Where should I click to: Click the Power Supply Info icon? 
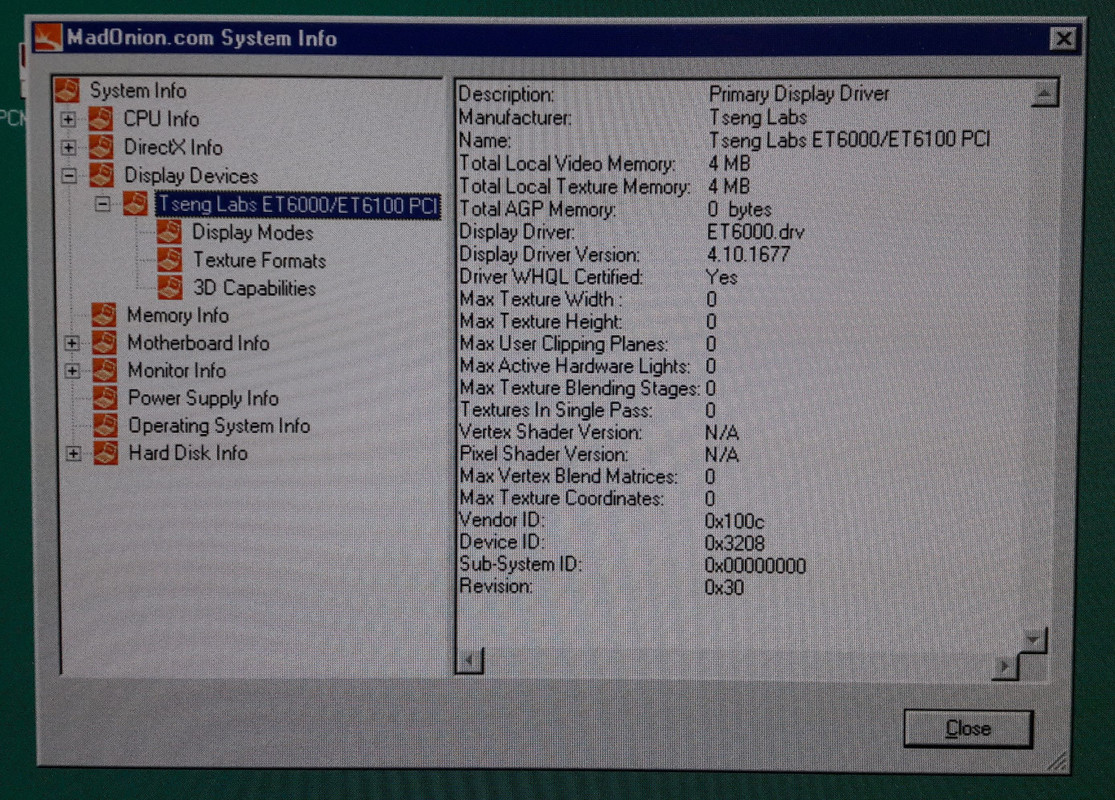pos(105,398)
